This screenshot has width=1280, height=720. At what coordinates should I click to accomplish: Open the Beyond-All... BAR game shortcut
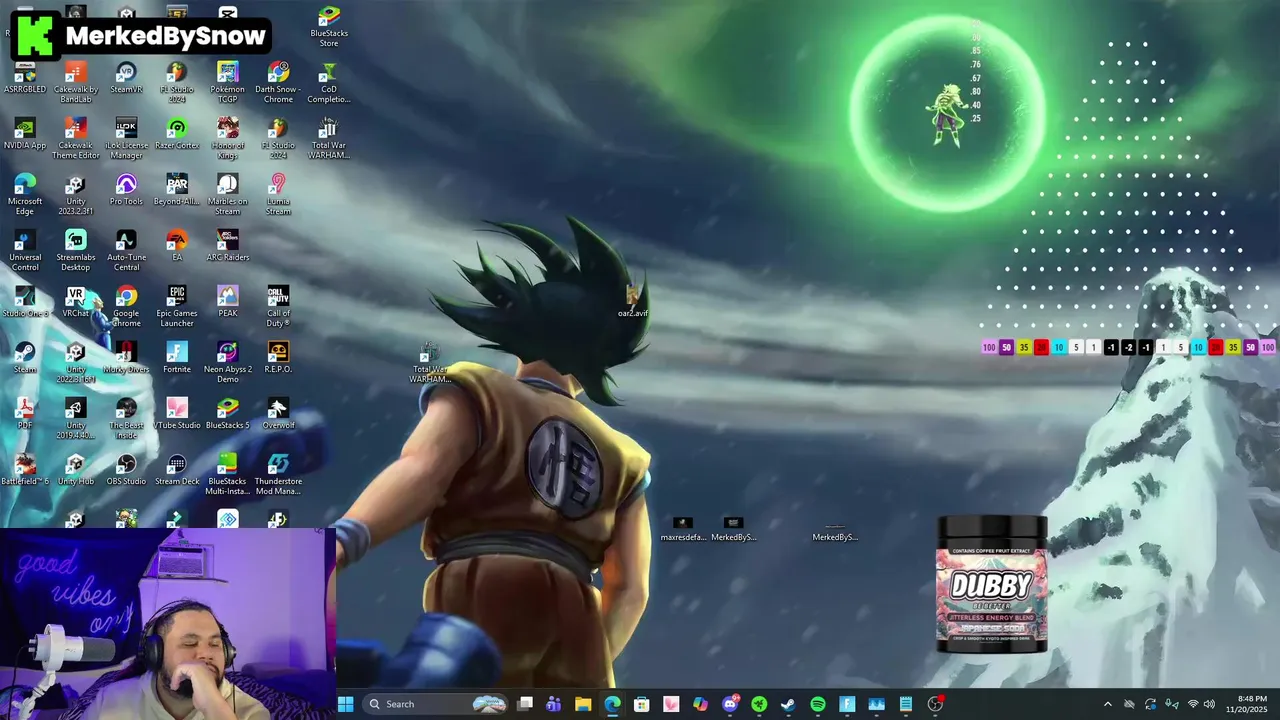coord(177,191)
